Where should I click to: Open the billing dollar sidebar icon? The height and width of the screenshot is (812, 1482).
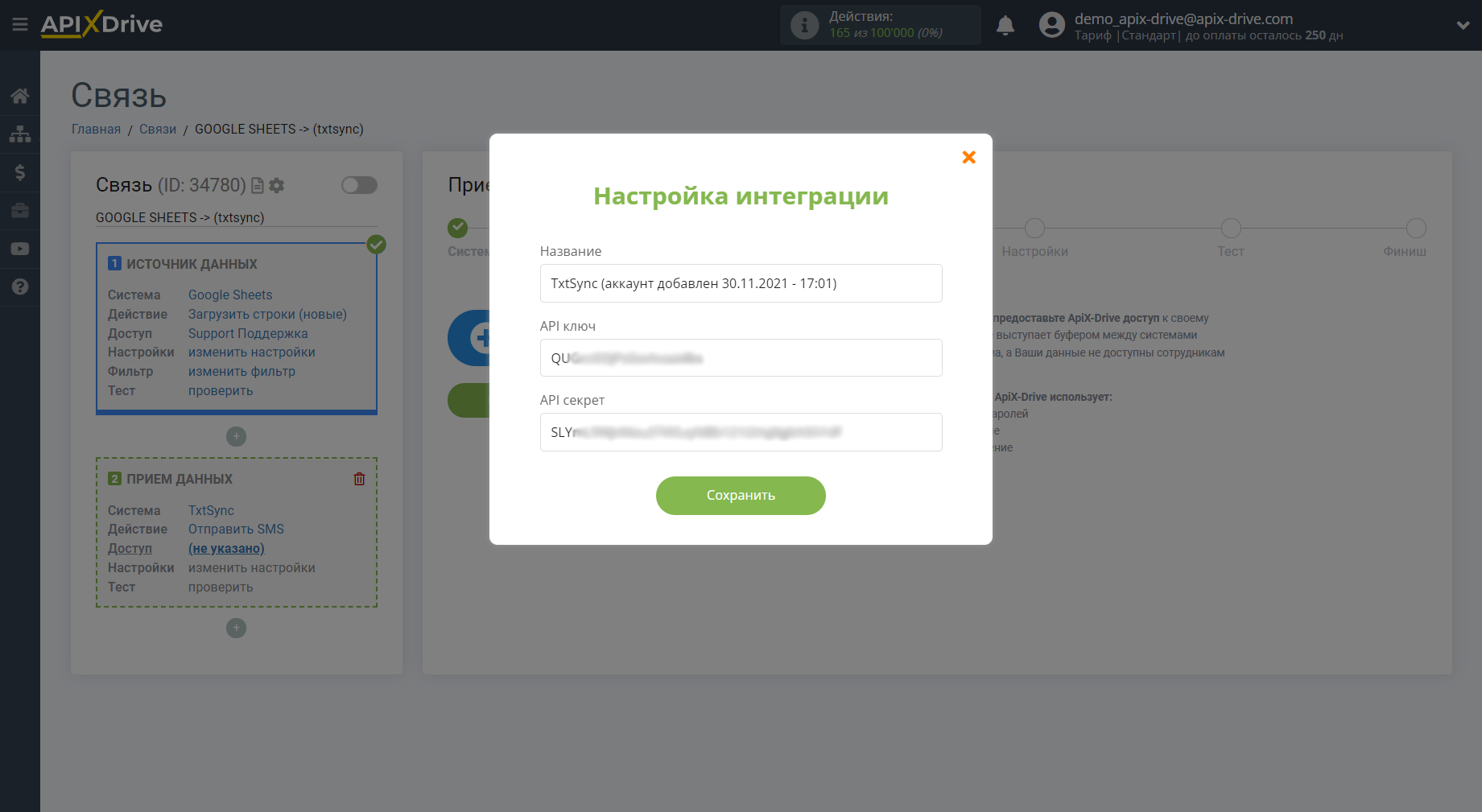pyautogui.click(x=20, y=172)
